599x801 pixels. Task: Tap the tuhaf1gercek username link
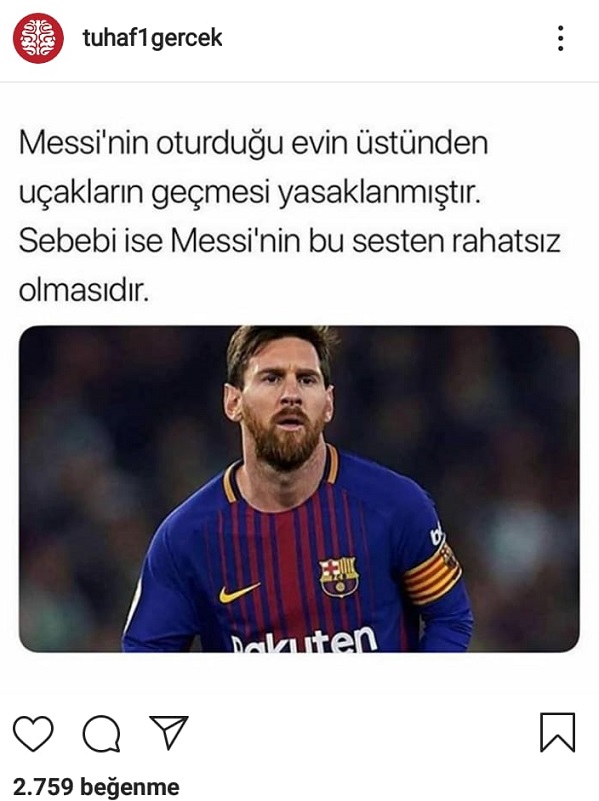point(152,38)
